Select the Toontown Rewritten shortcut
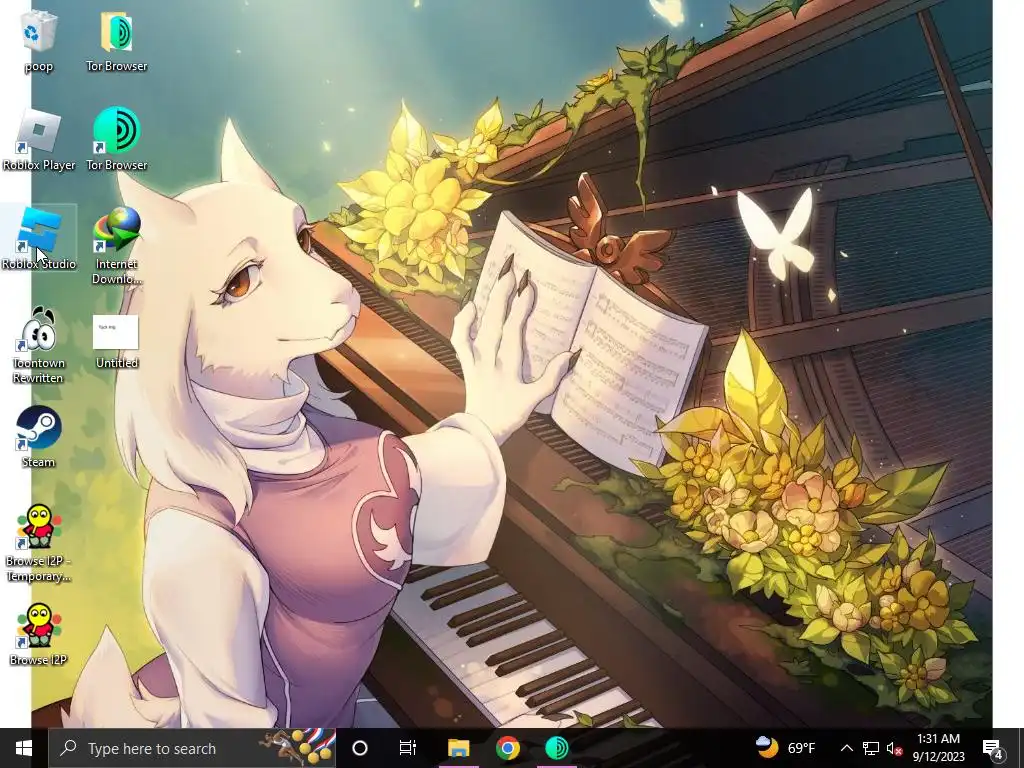1024x768 pixels. [39, 345]
